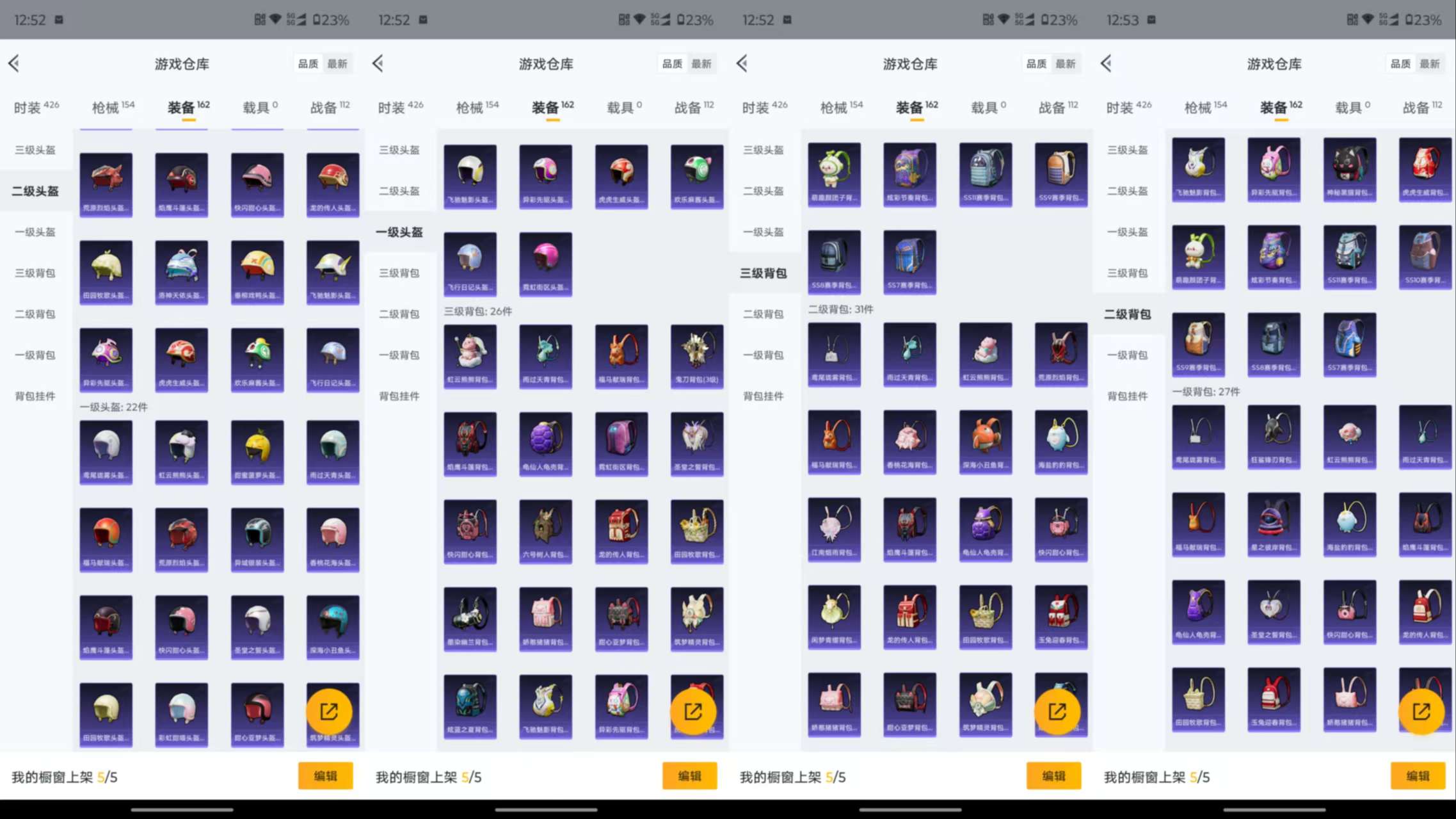Open the 鬼刀背包(3级) backpack item
This screenshot has width=1456, height=819.
(697, 356)
